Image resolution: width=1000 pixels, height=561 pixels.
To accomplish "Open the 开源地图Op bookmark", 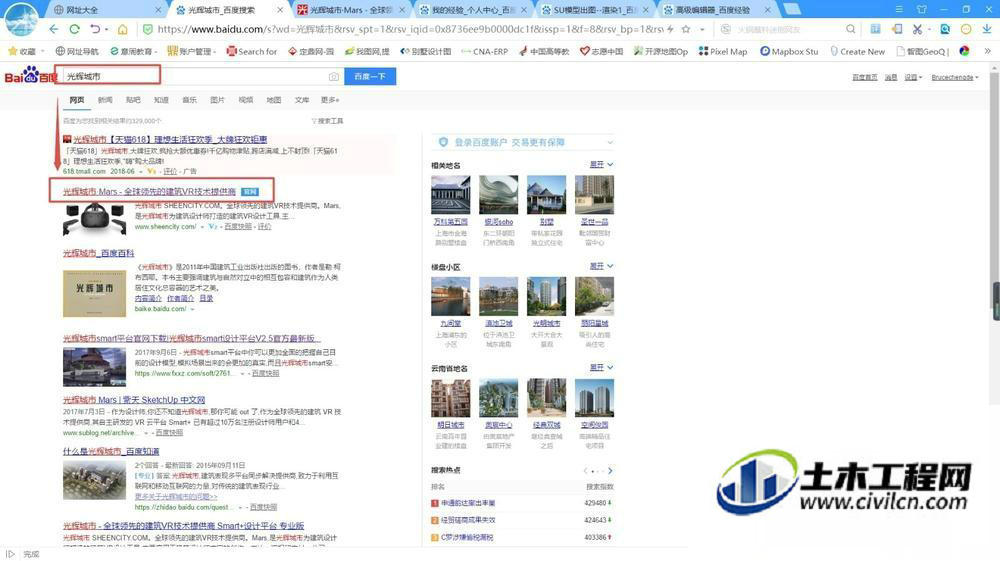I will (661, 52).
